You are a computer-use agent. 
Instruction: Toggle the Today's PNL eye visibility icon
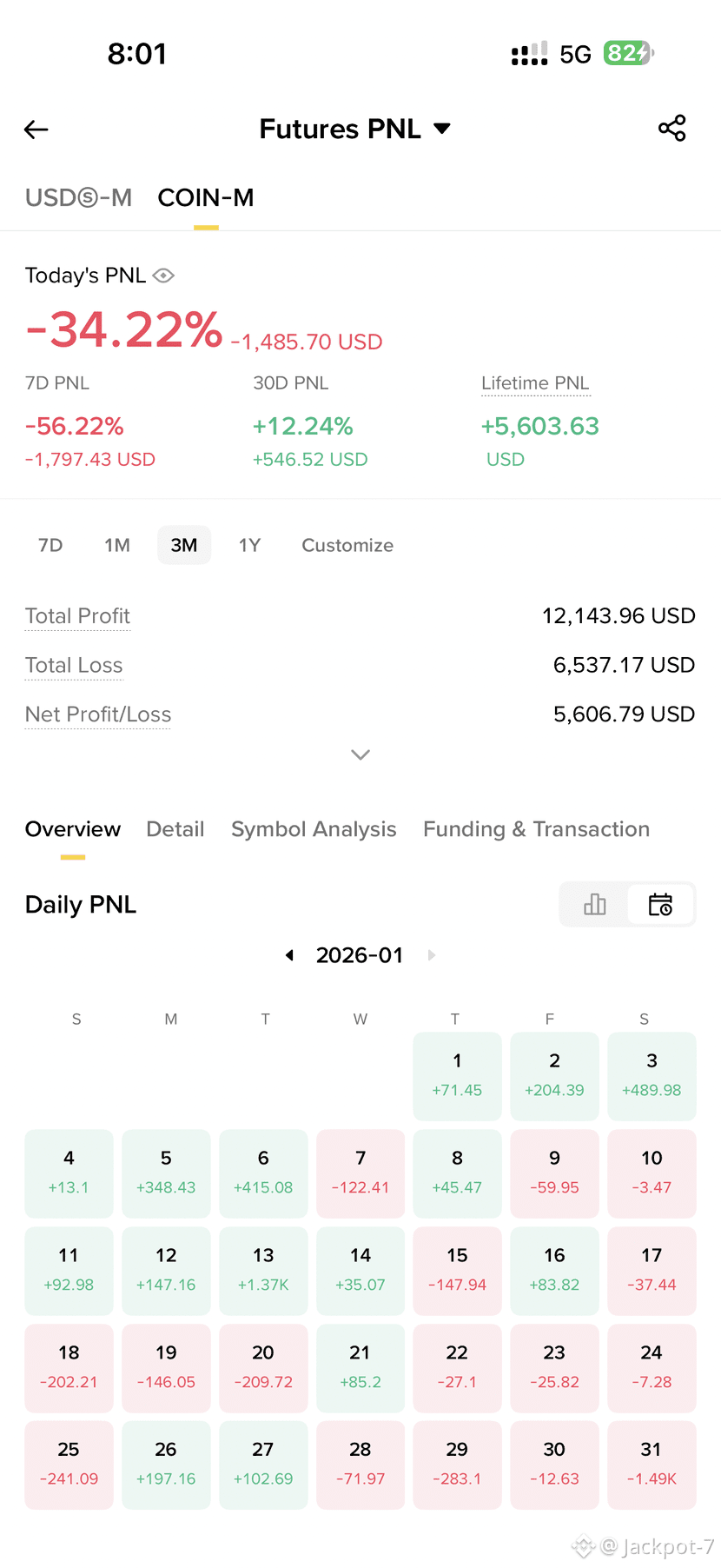(x=163, y=276)
